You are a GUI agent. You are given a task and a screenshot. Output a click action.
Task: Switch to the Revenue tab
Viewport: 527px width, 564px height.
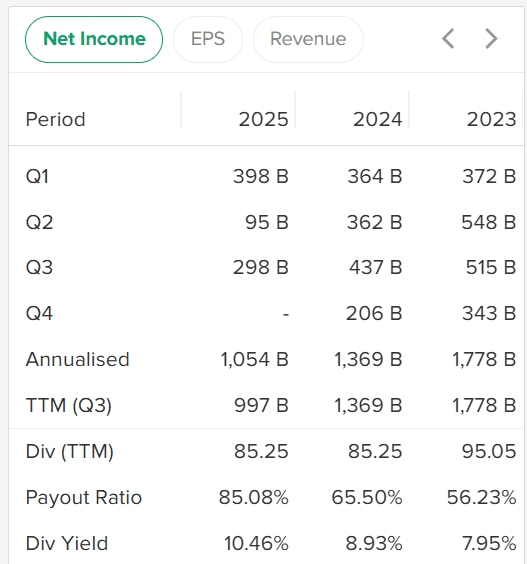308,39
